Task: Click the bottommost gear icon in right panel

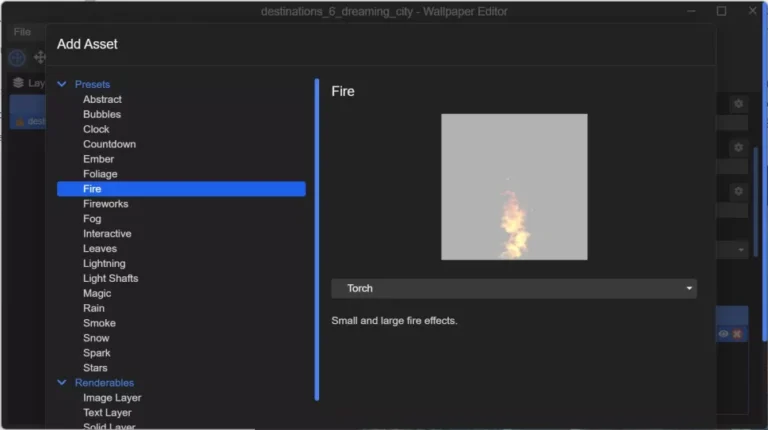Action: click(x=738, y=191)
